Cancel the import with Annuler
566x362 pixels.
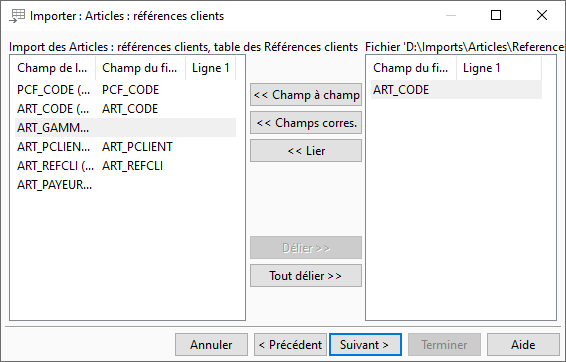pos(212,345)
